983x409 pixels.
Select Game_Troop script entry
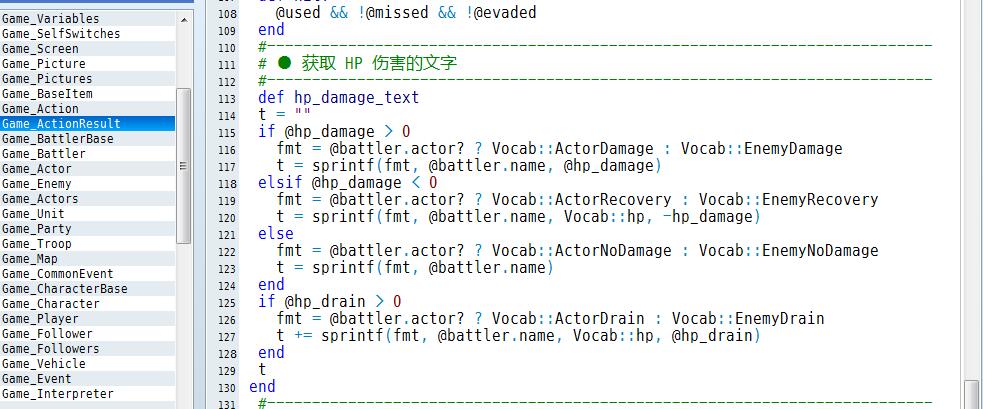coord(88,243)
